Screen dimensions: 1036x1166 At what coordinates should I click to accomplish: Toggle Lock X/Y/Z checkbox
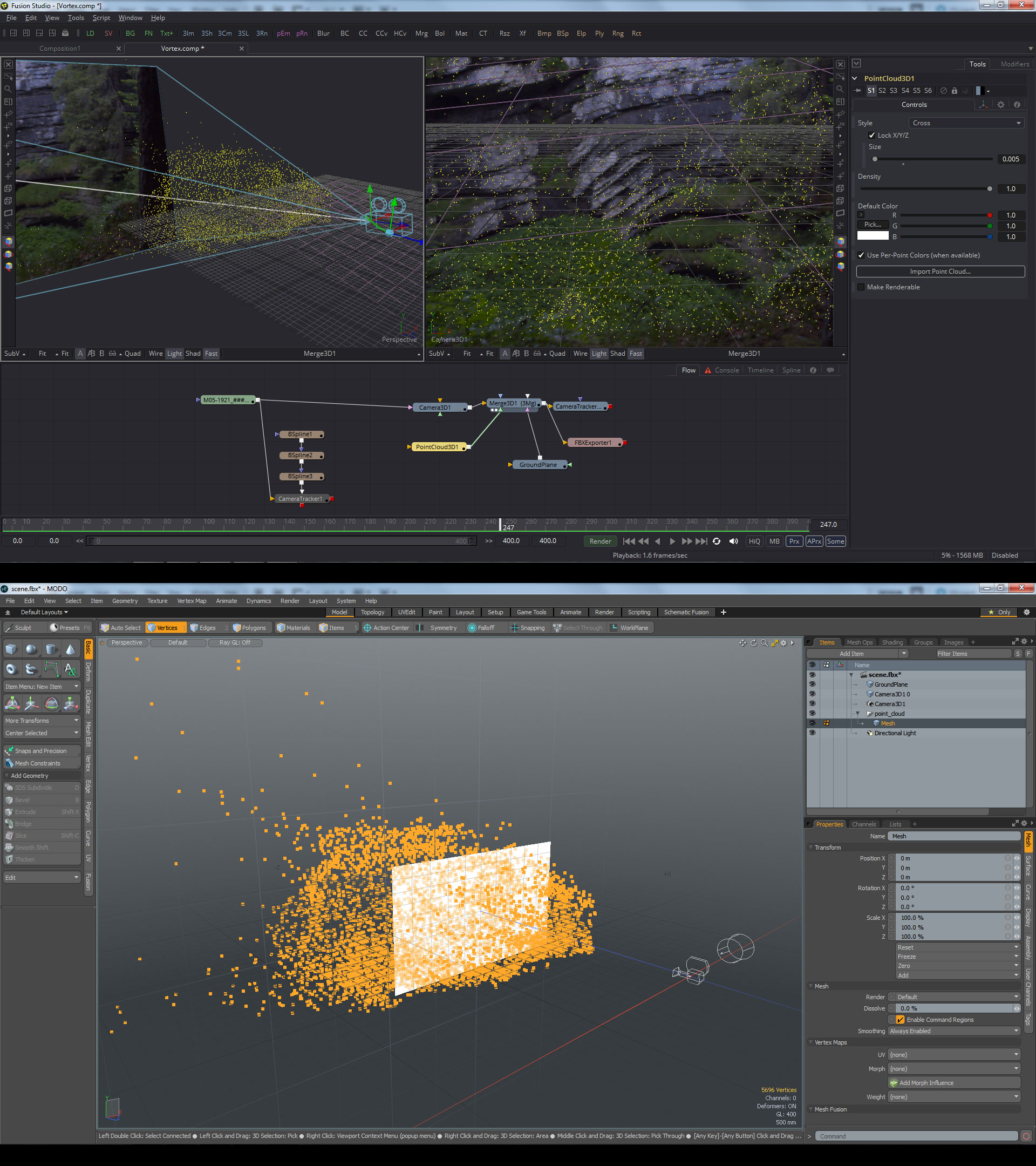click(871, 135)
